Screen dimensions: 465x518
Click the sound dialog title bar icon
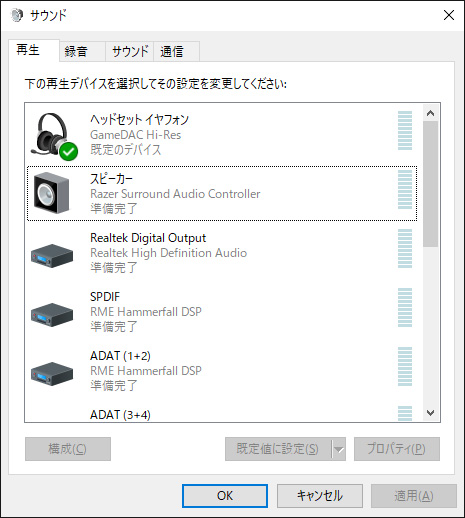tap(17, 15)
